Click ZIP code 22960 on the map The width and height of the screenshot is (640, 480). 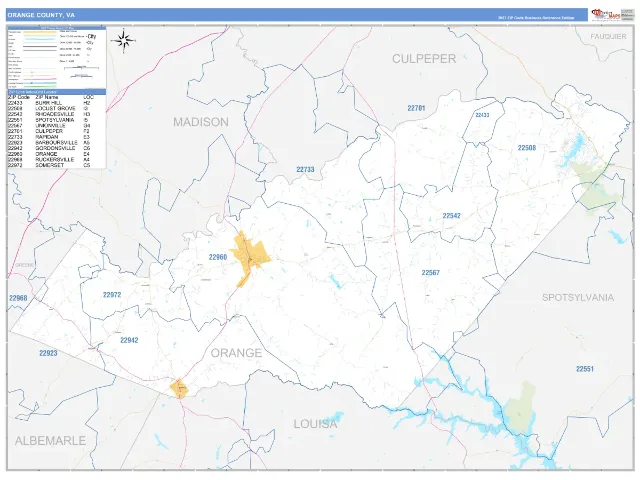pos(218,257)
